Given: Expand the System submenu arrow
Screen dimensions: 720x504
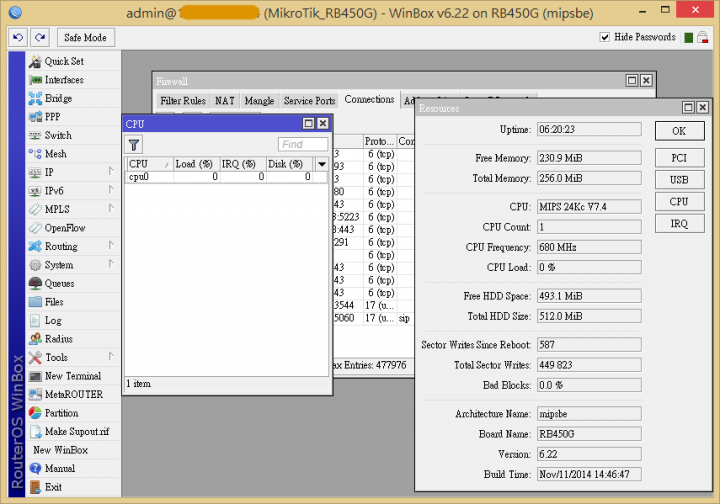Looking at the screenshot, I should [x=111, y=263].
